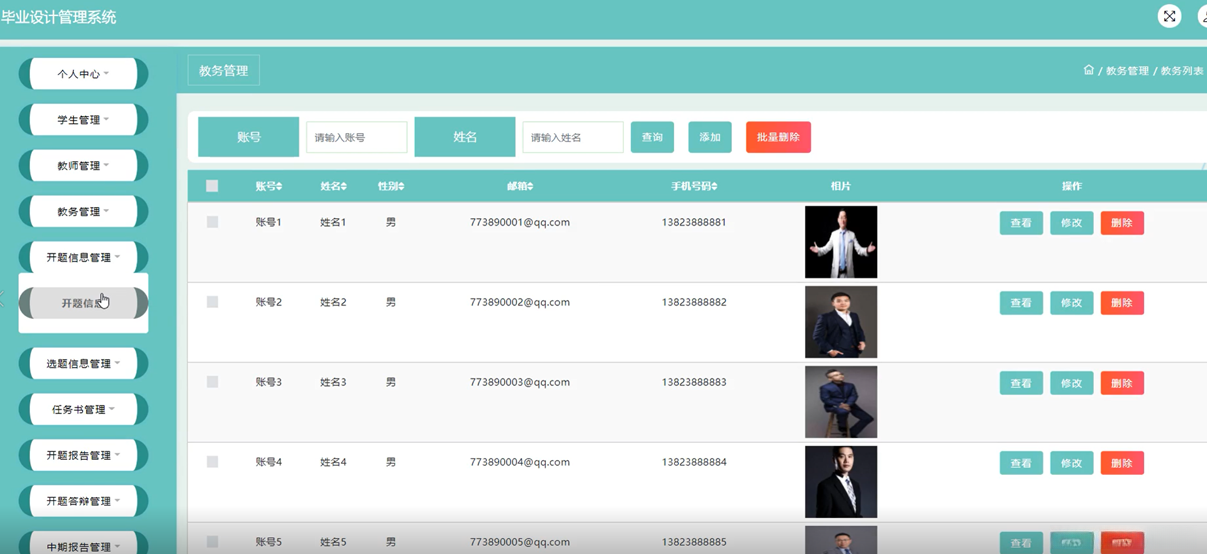Expand the 教务管理 sidebar menu
1207x556 pixels.
tap(83, 212)
